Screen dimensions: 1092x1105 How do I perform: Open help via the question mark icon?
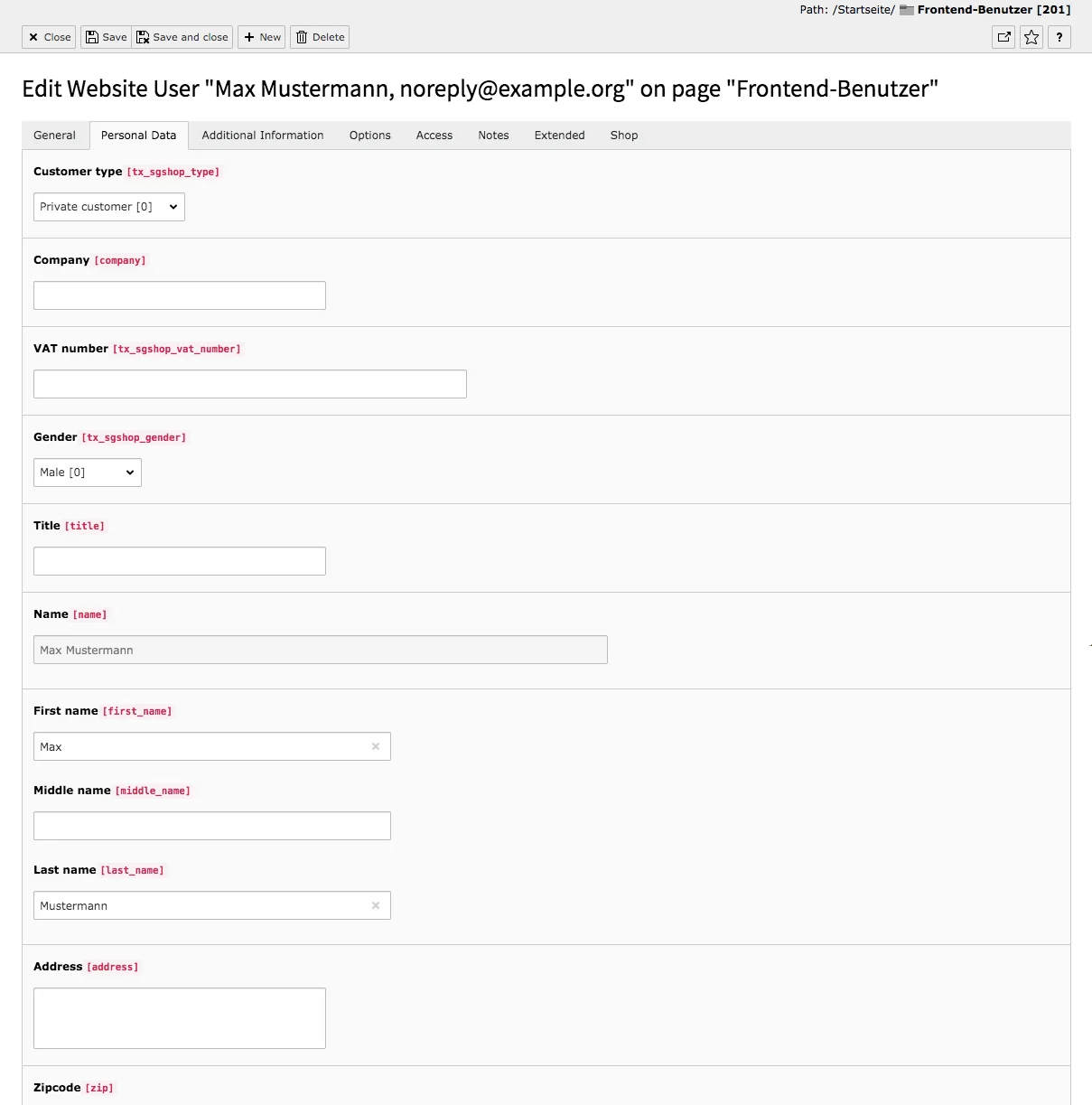tap(1059, 37)
